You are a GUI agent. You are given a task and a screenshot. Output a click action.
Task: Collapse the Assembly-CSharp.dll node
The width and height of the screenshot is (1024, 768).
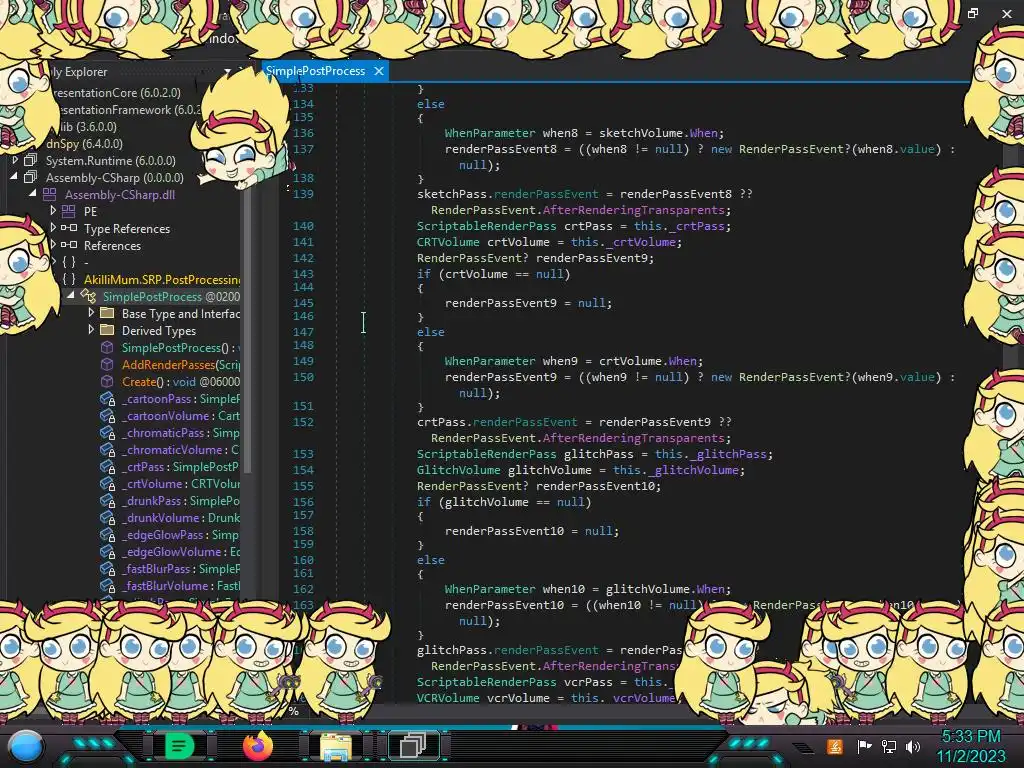click(x=33, y=194)
